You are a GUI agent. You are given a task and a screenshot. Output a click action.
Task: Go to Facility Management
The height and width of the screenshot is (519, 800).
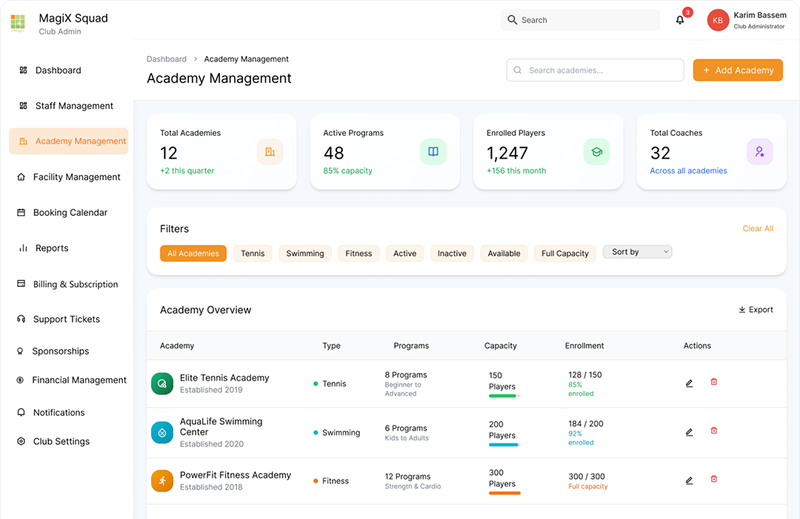tap(69, 177)
